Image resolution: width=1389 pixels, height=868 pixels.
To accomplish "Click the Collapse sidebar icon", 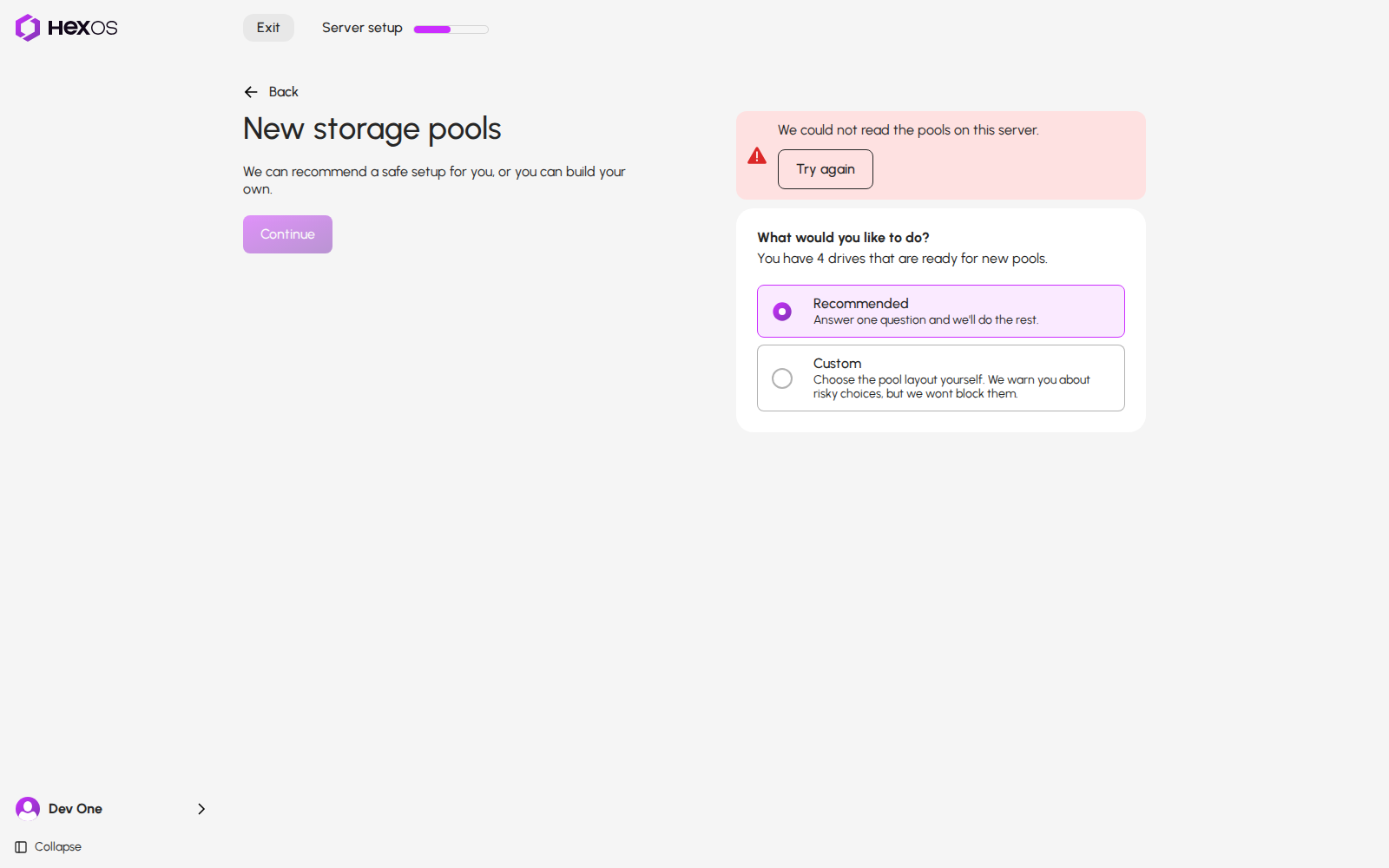I will pyautogui.click(x=21, y=847).
